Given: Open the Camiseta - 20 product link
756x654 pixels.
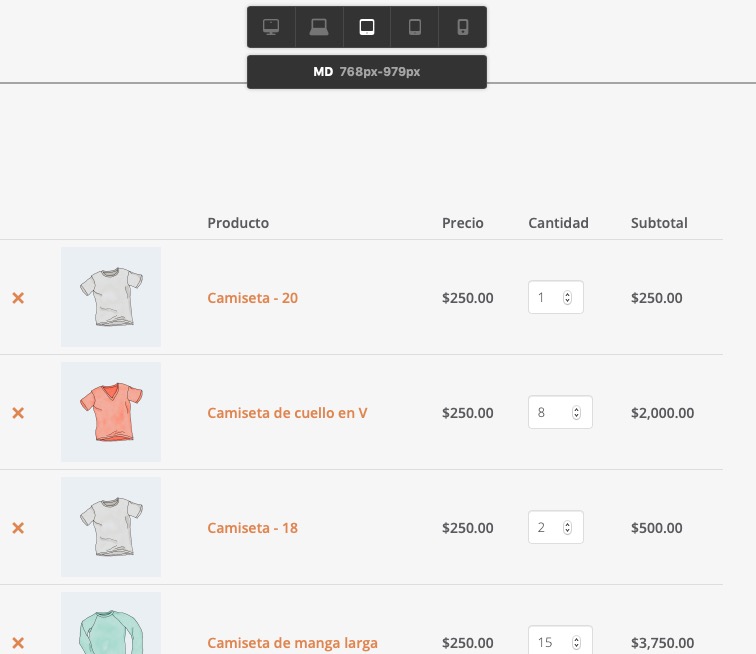Looking at the screenshot, I should pyautogui.click(x=252, y=298).
